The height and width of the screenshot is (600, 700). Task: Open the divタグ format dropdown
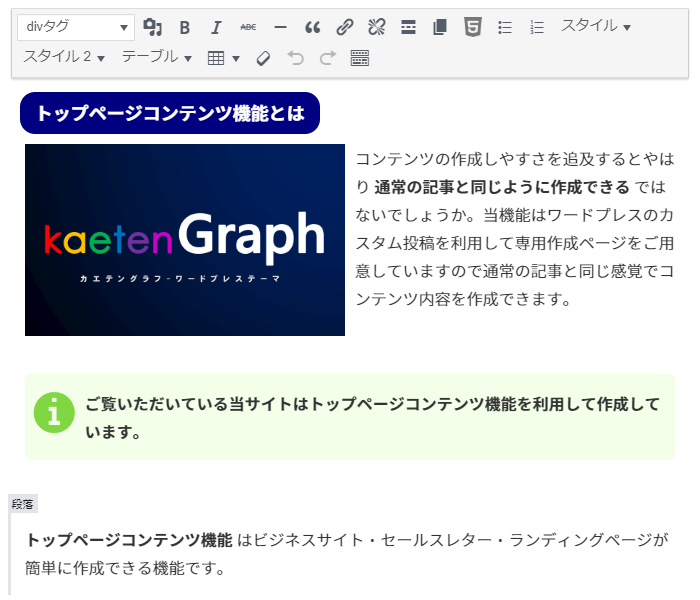coord(76,27)
